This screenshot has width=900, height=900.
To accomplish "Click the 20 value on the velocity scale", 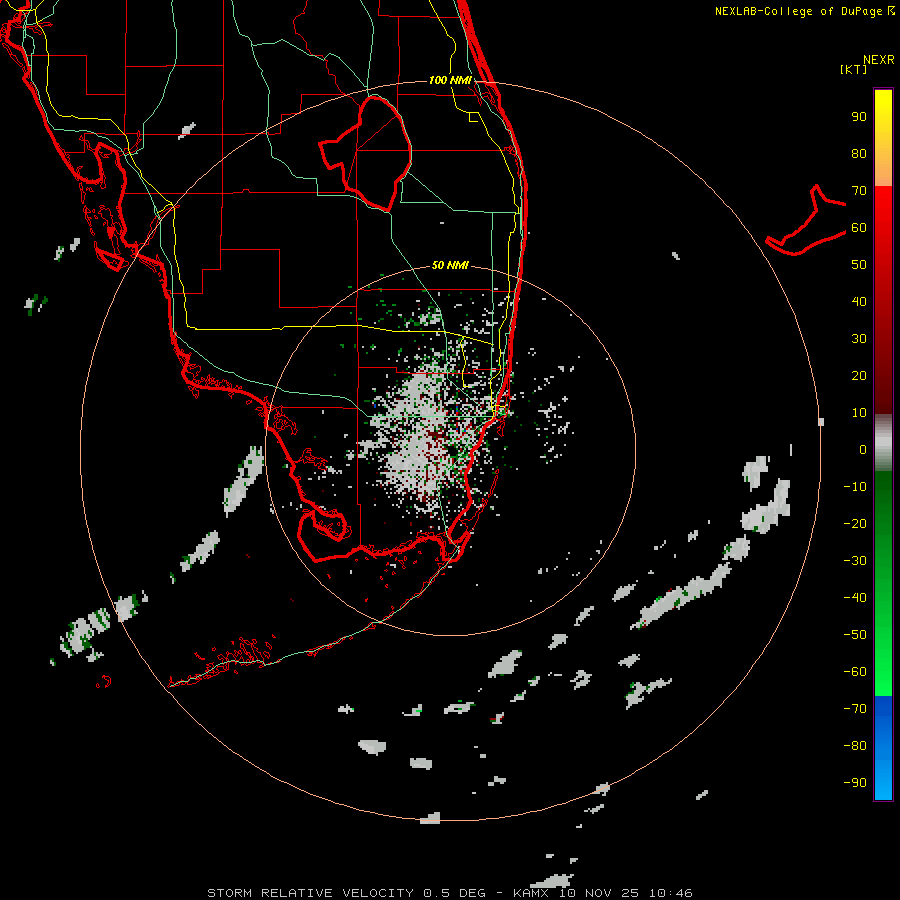I will pos(859,375).
